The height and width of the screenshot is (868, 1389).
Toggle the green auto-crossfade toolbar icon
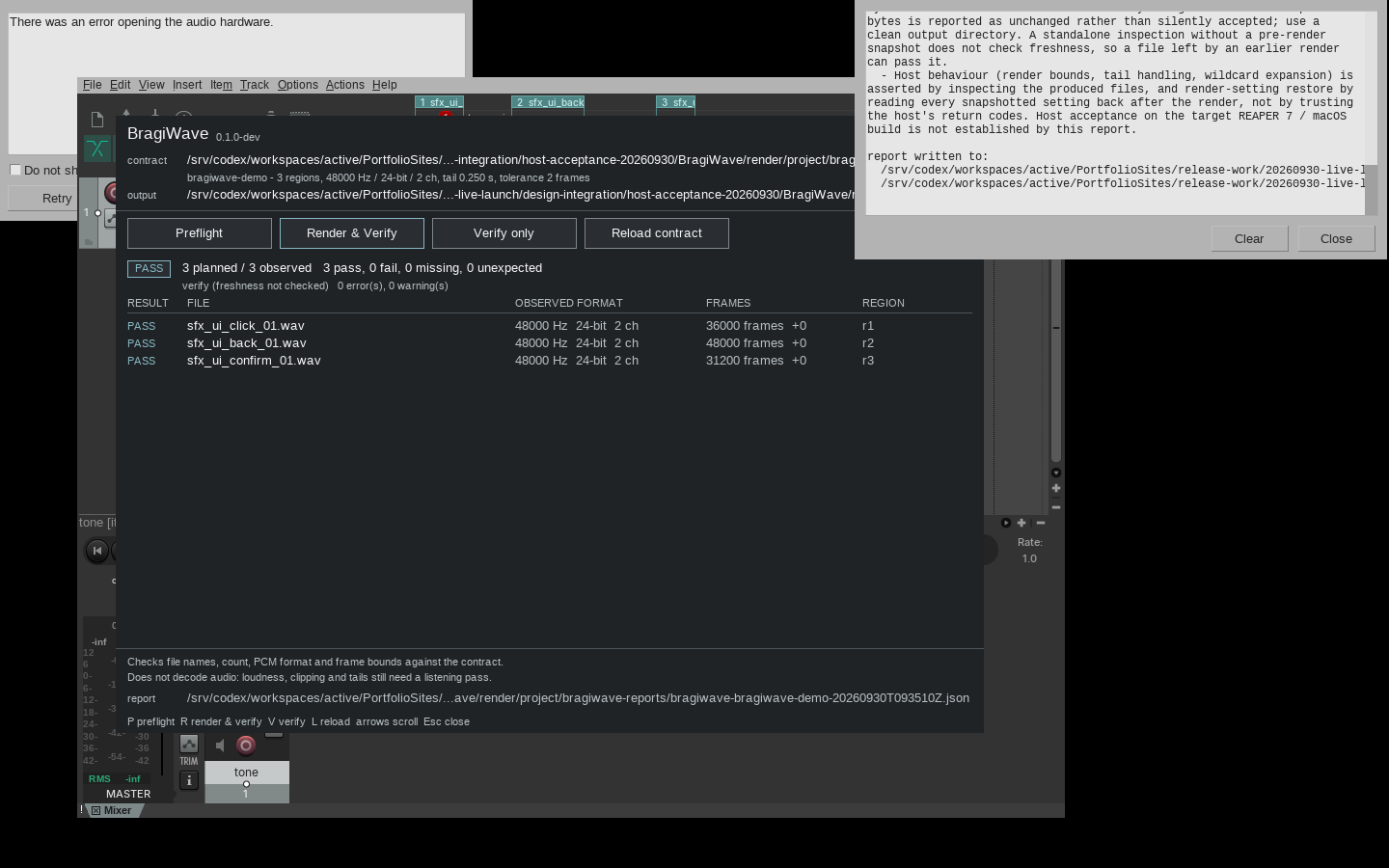(x=97, y=149)
